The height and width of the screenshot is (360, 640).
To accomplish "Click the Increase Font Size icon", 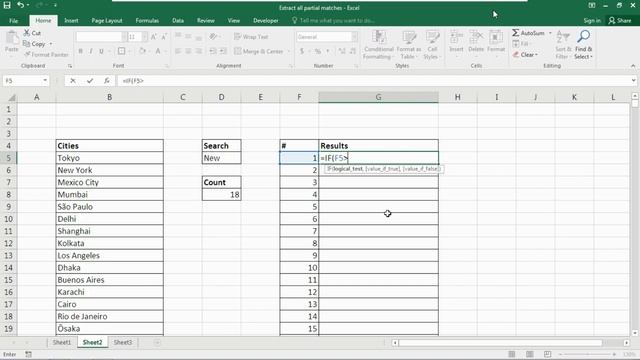I will click(x=153, y=37).
